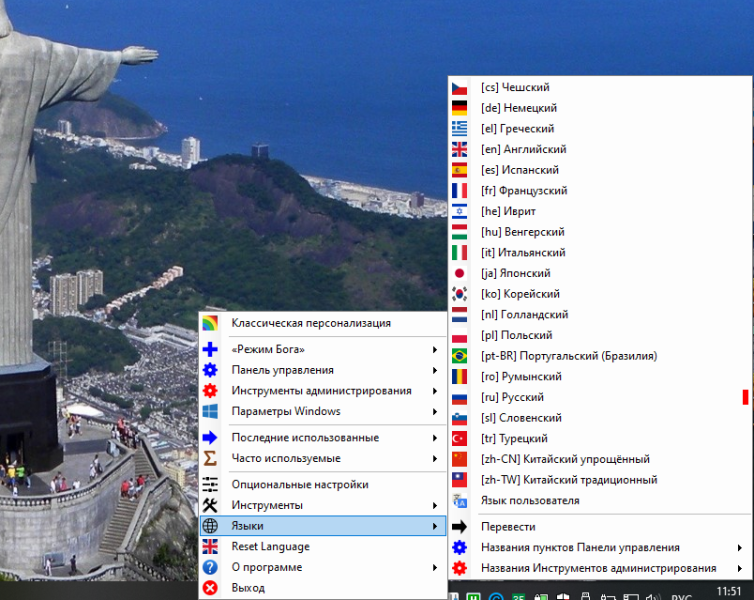
Task: Click the sliders Опциональные настройки icon
Action: click(x=210, y=485)
